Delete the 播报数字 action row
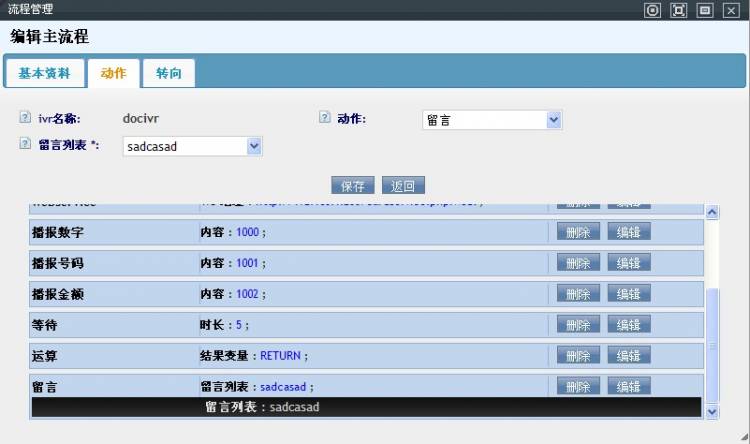 (578, 232)
